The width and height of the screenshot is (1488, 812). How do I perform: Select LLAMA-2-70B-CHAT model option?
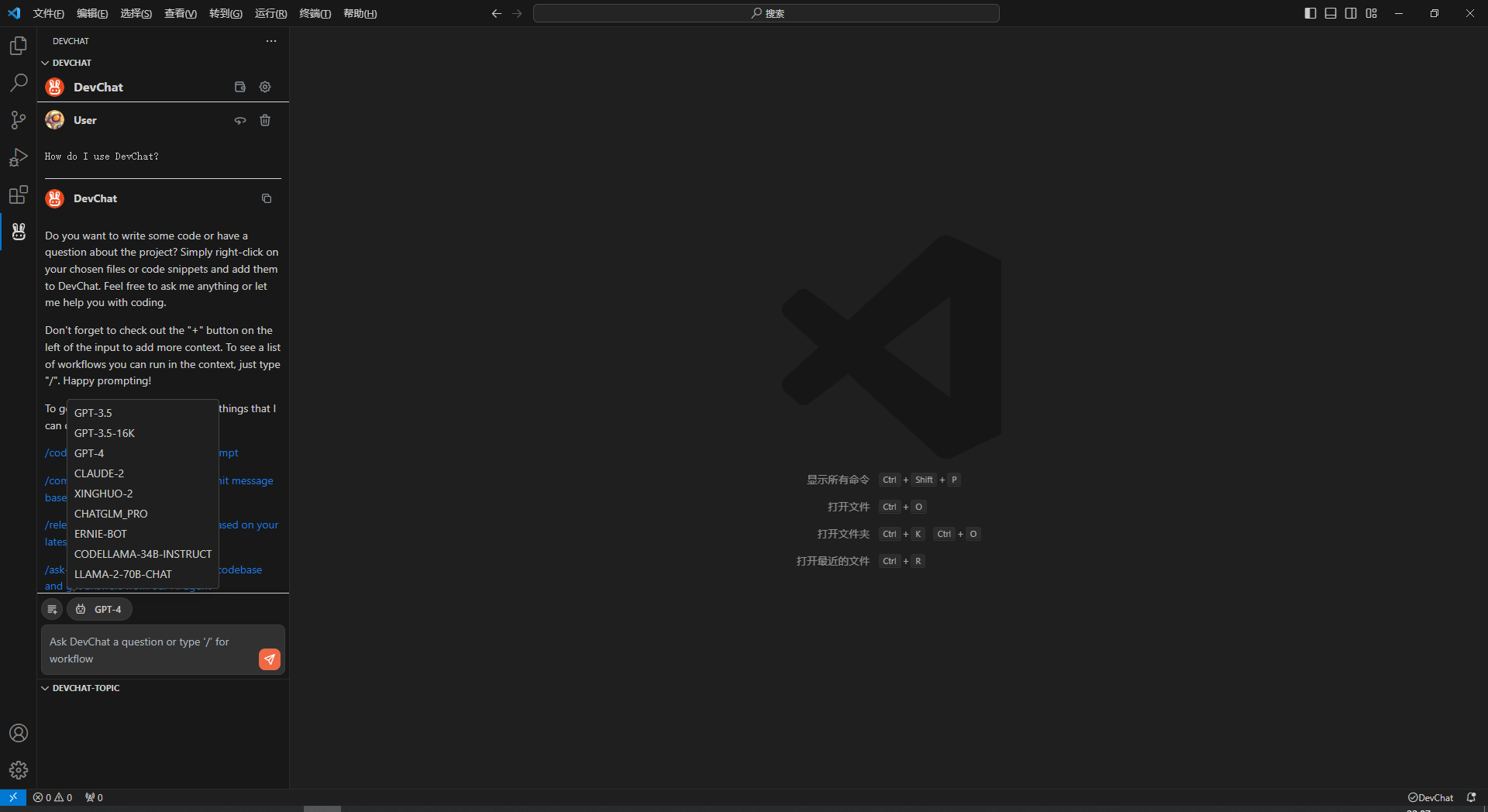[143, 574]
